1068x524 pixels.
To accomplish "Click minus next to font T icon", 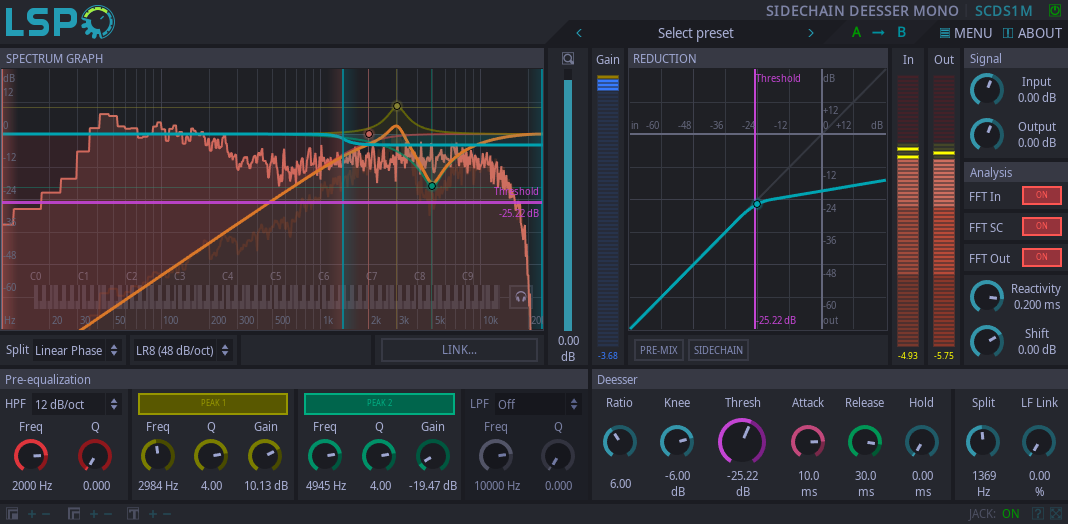I will pos(167,513).
